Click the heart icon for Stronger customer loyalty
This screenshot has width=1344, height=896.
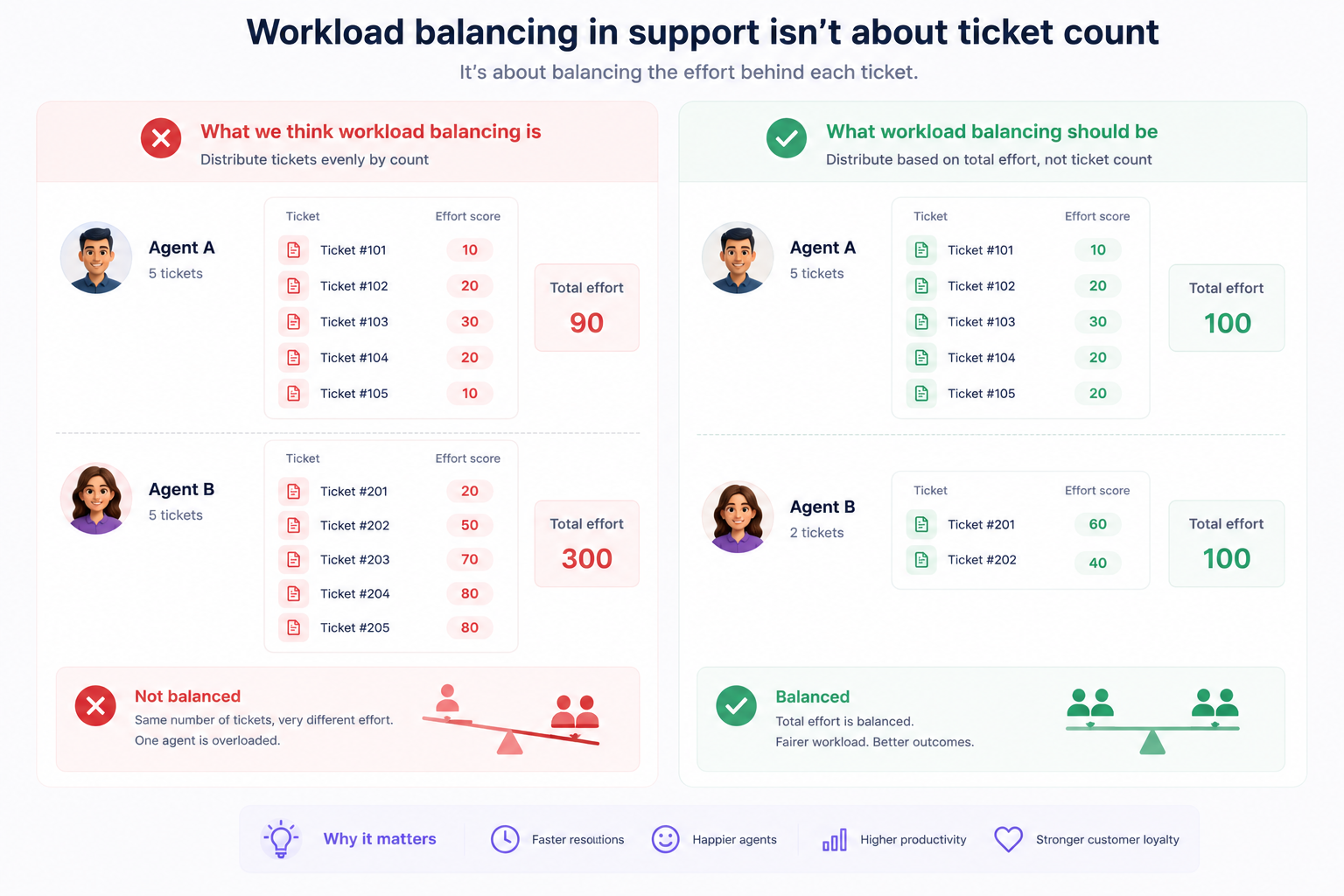point(1008,839)
